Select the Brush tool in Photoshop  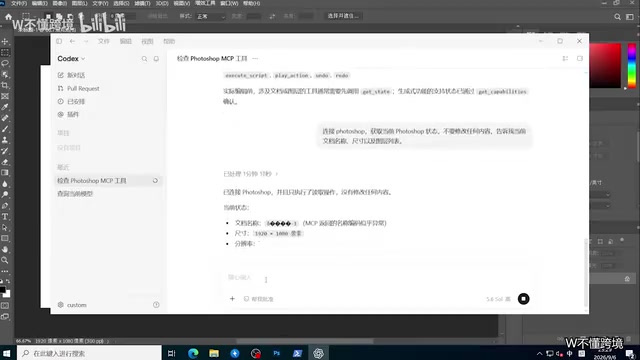tap(5, 129)
